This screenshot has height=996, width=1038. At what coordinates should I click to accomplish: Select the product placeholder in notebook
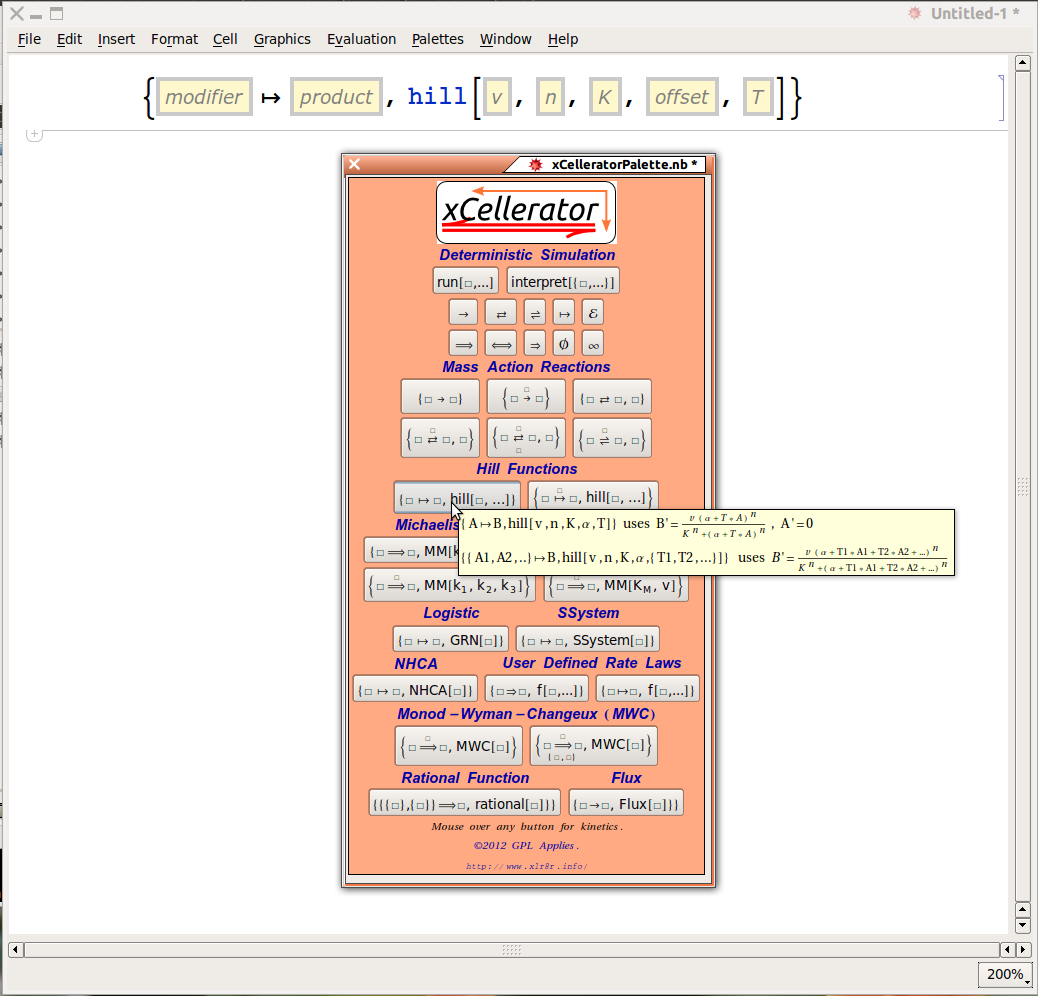pyautogui.click(x=336, y=97)
